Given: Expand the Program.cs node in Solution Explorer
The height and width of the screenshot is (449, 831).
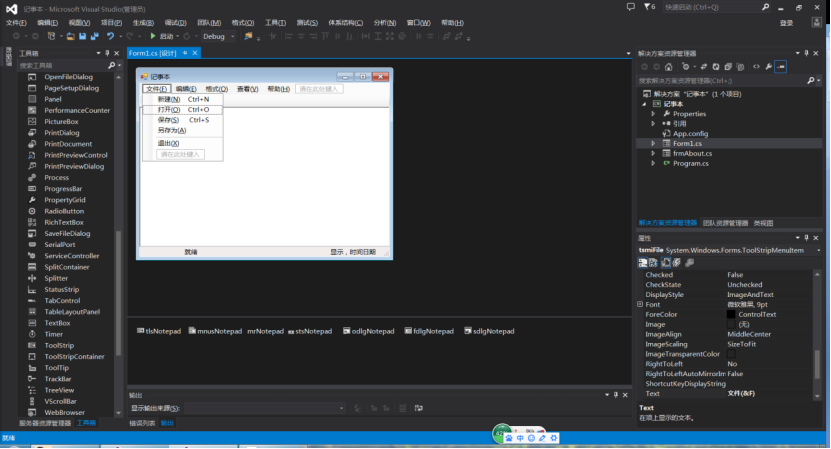Looking at the screenshot, I should [653, 164].
